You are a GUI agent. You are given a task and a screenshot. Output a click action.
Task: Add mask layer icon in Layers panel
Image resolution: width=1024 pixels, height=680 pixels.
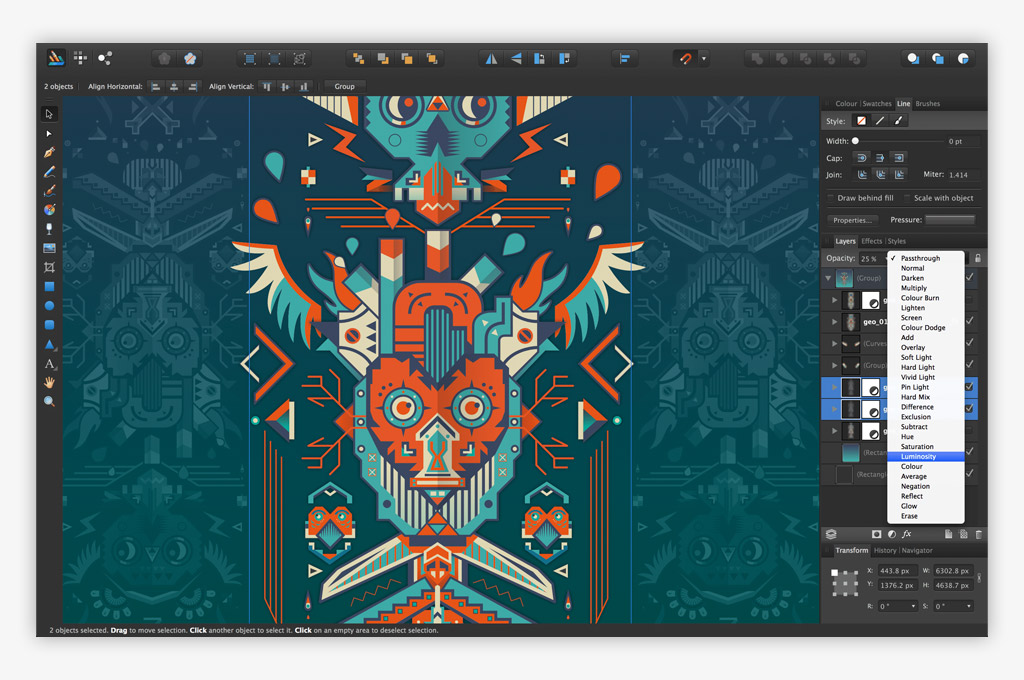pyautogui.click(x=876, y=534)
